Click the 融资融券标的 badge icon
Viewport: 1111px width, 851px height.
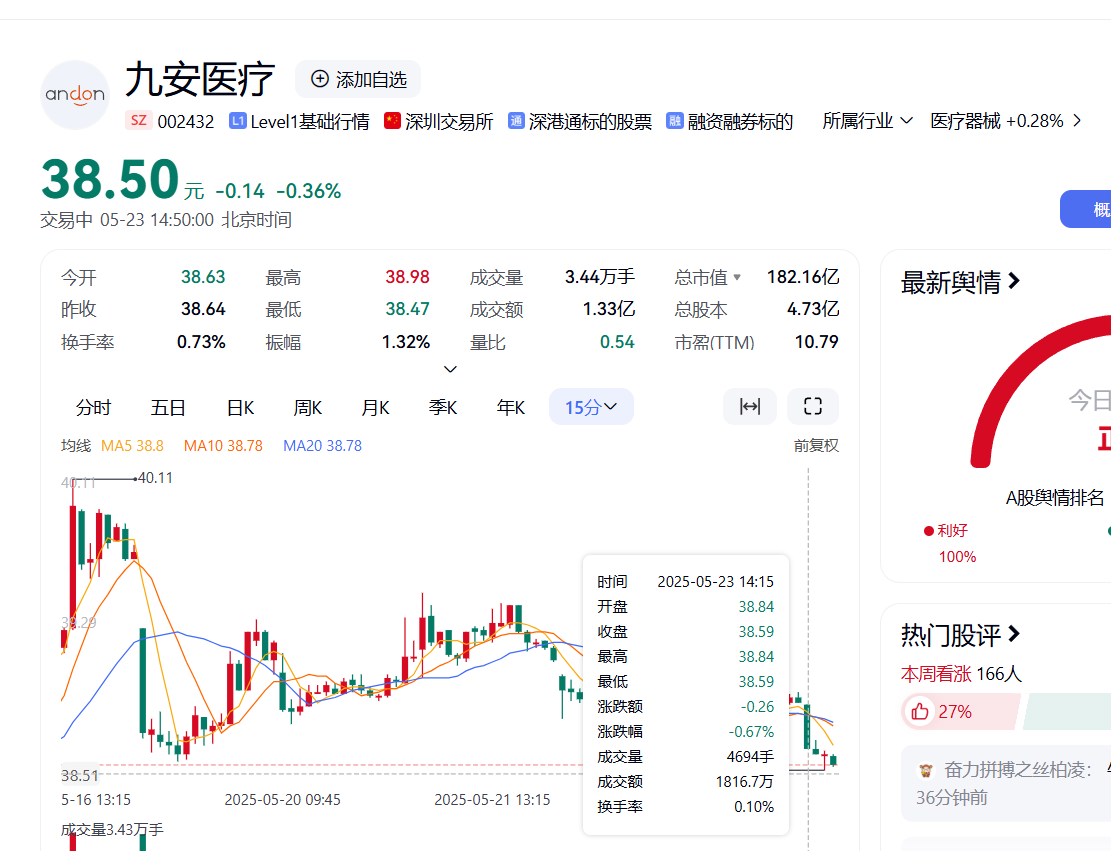[x=675, y=121]
